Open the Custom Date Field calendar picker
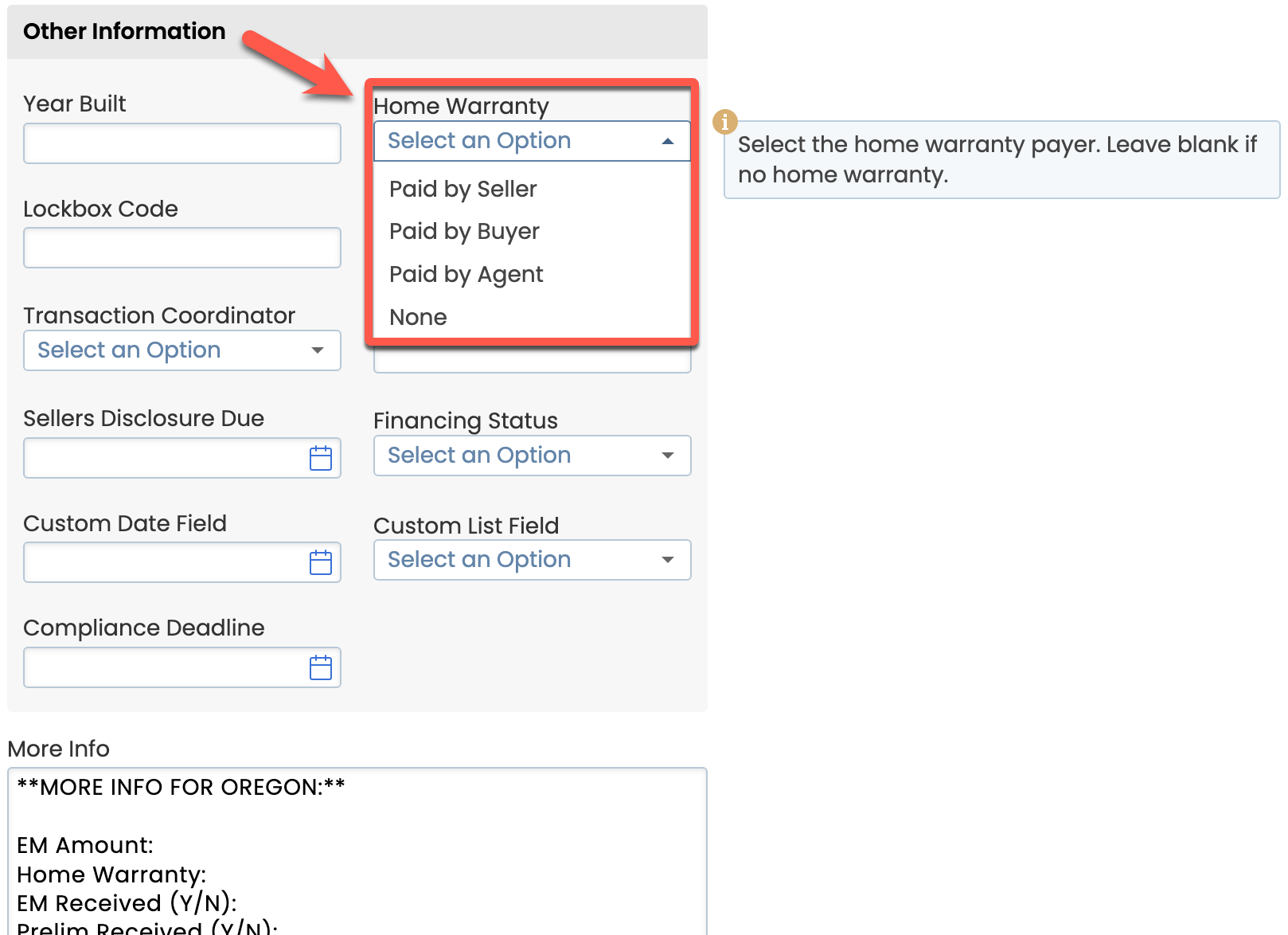Screen dimensions: 1288x935 [x=321, y=563]
